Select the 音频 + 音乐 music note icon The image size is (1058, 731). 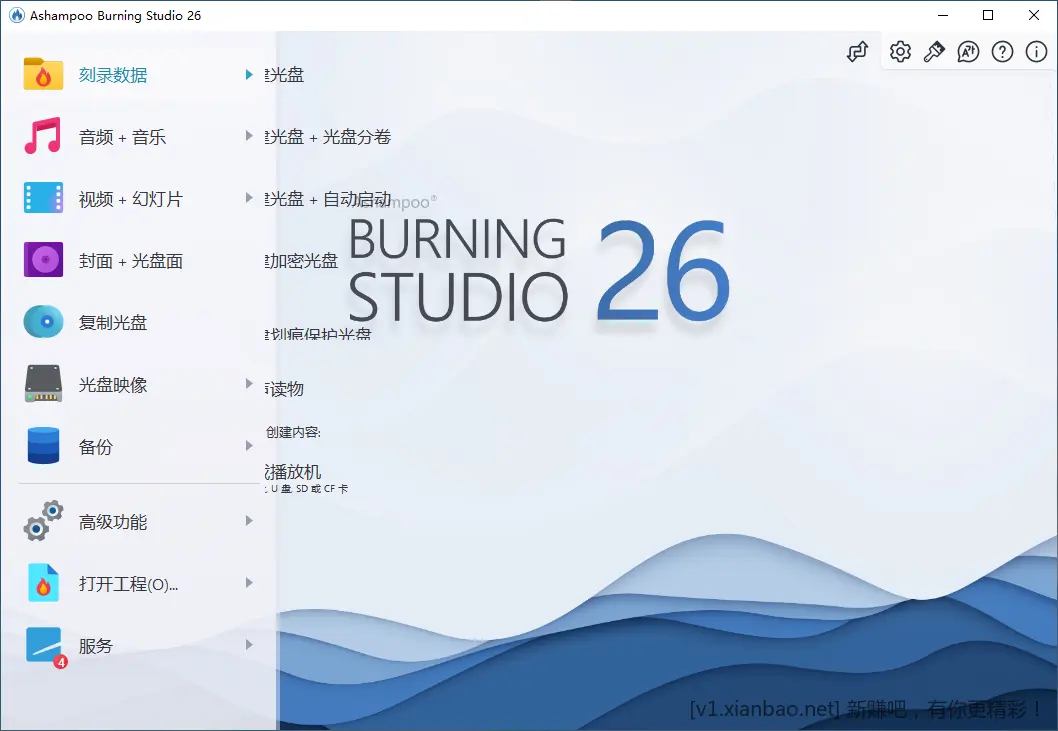click(42, 136)
